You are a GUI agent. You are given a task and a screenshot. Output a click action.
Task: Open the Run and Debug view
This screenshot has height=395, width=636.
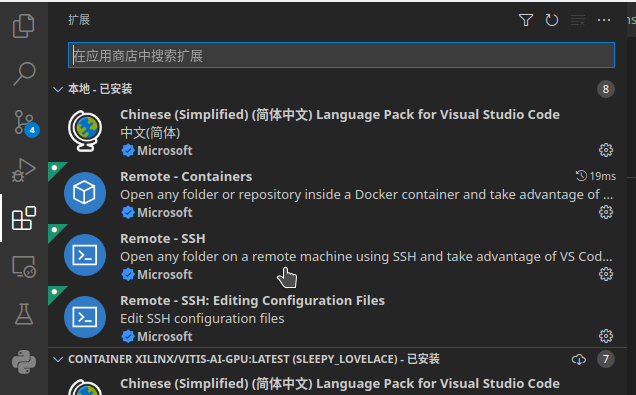(x=24, y=170)
